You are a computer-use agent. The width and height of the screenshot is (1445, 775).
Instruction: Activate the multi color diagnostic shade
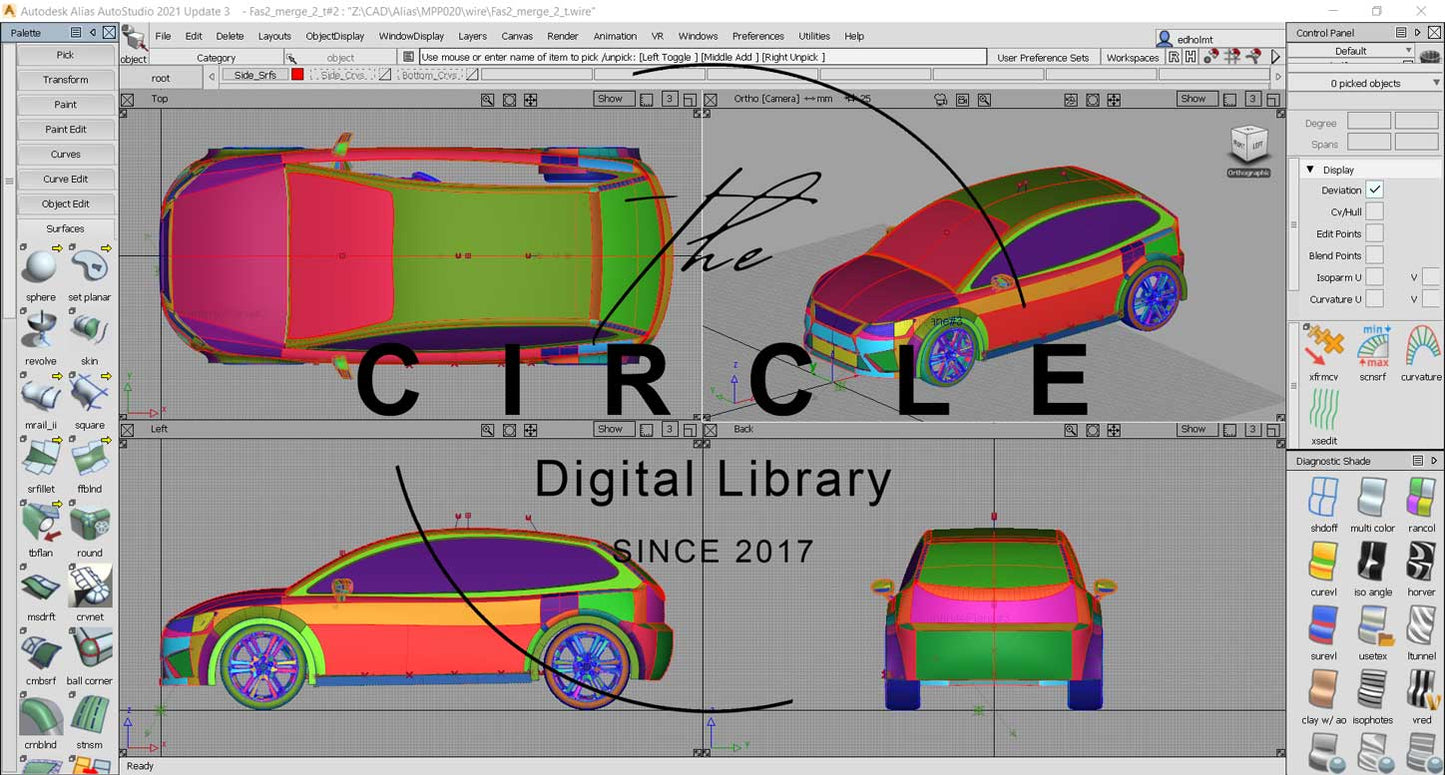(1372, 498)
